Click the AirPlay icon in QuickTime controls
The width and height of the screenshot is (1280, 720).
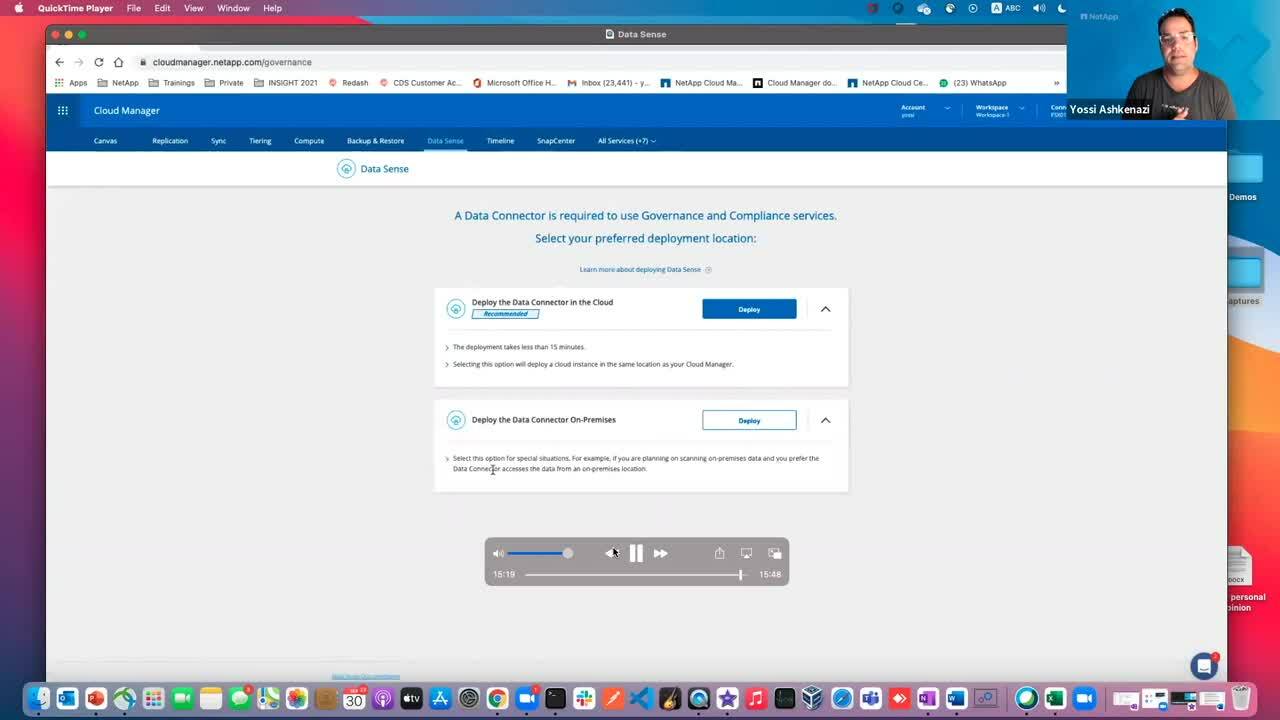point(746,553)
